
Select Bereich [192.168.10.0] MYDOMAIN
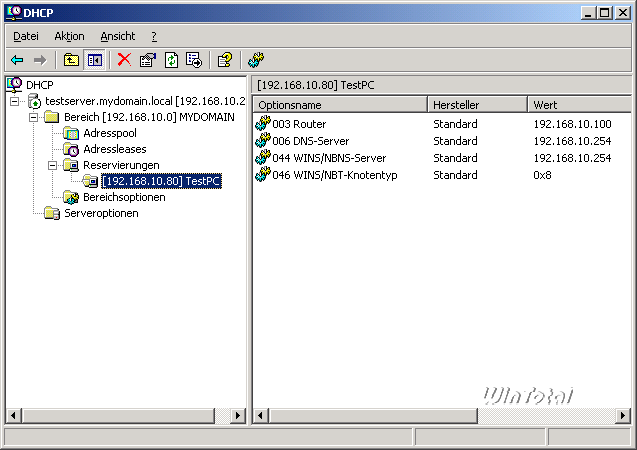point(149,117)
